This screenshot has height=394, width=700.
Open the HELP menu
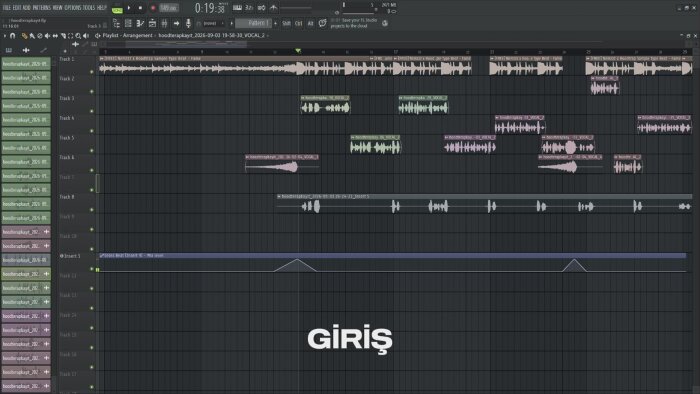coord(102,8)
